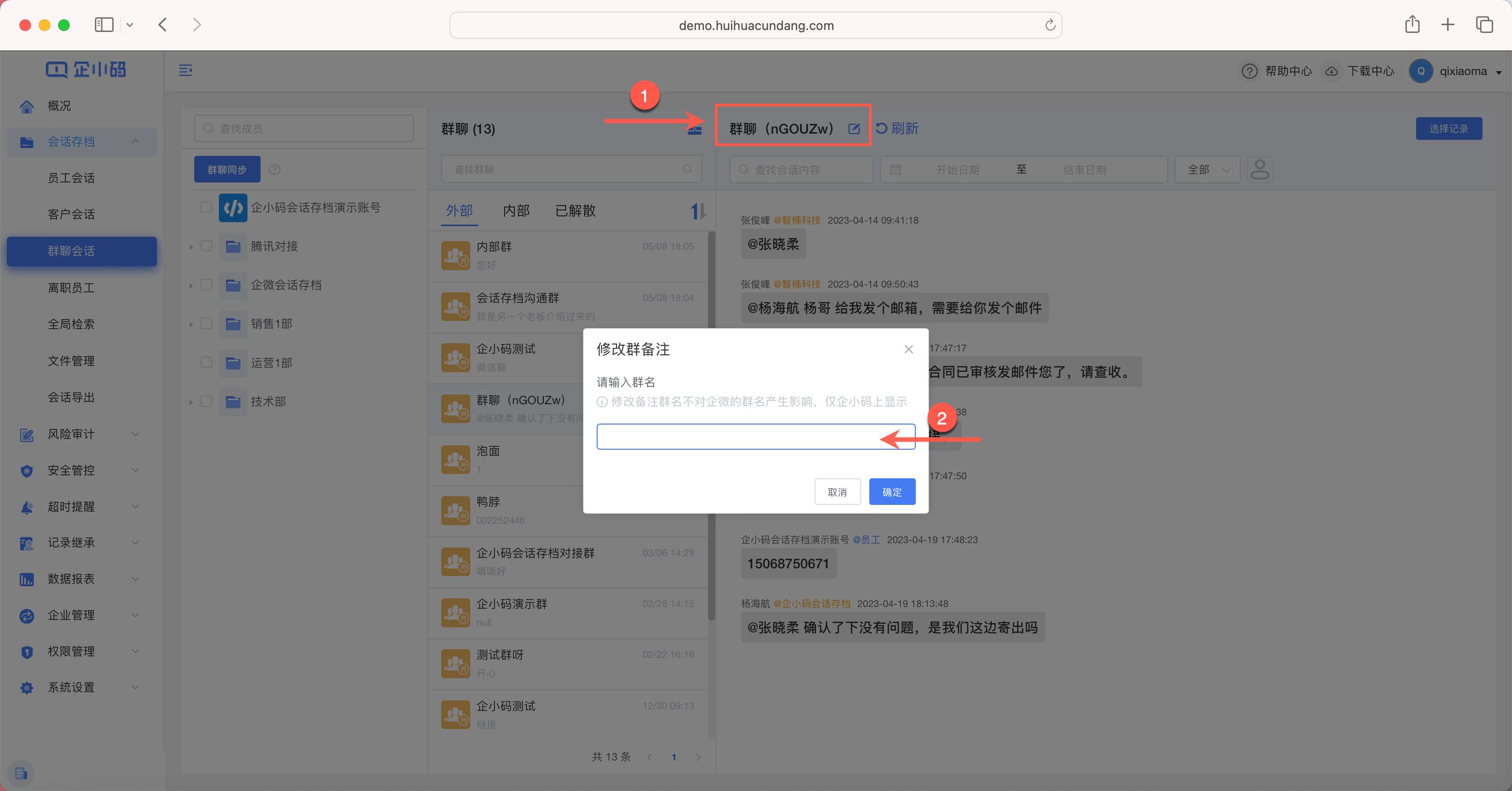Go to next page in pagination
This screenshot has height=791, width=1512.
pyautogui.click(x=698, y=757)
